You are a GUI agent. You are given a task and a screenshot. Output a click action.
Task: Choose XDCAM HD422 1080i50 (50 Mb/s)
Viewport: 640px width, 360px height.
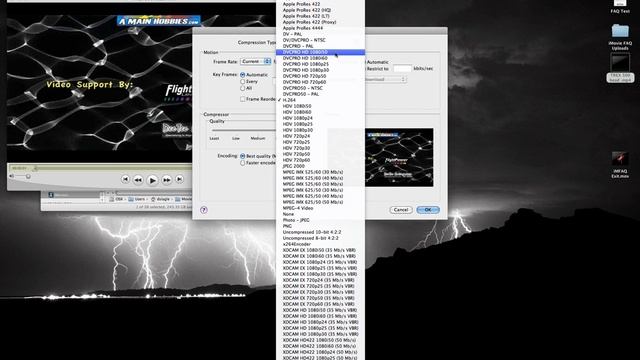tap(320, 340)
